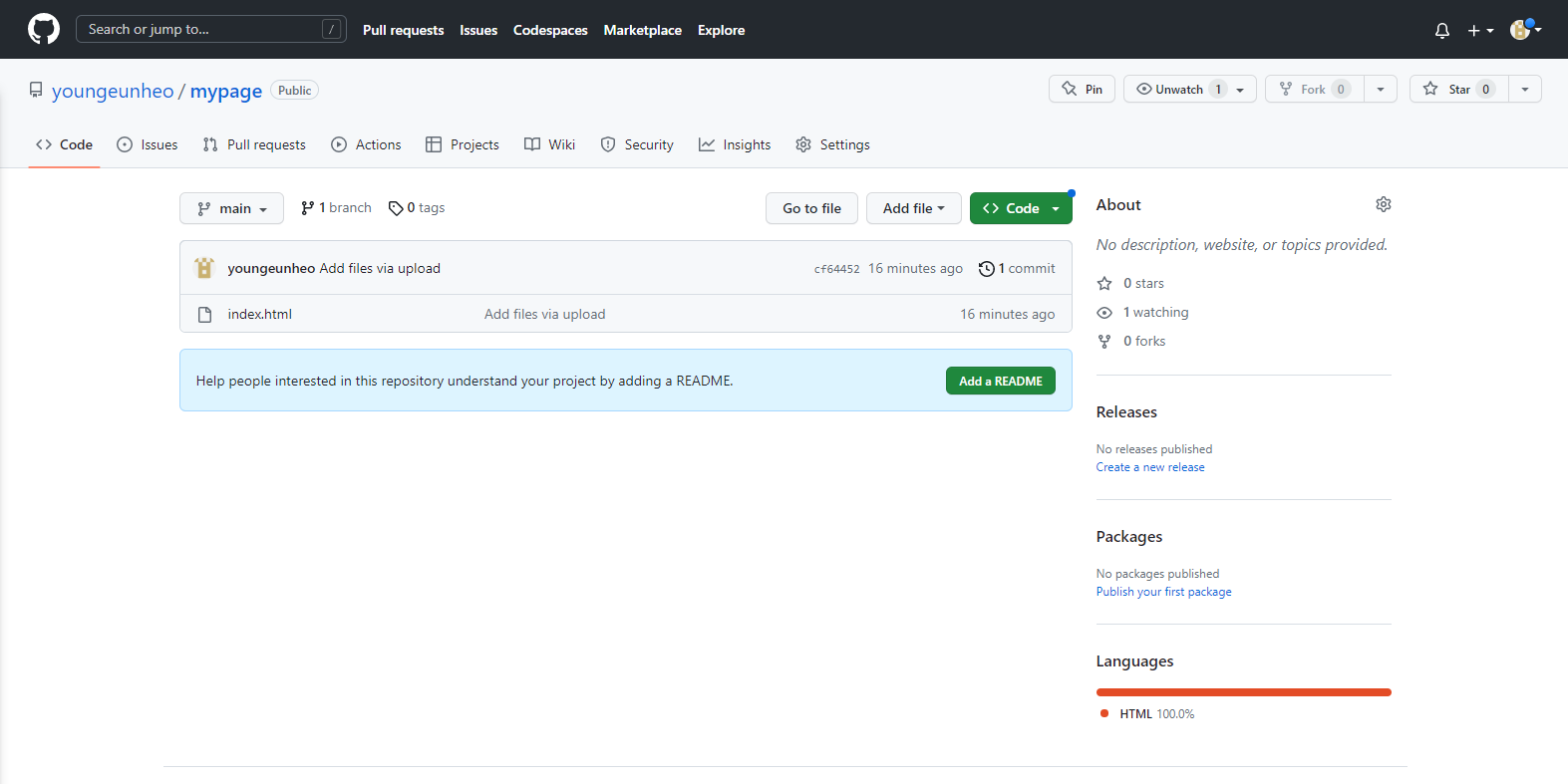
Task: Open the 0 tags link
Action: pyautogui.click(x=417, y=208)
